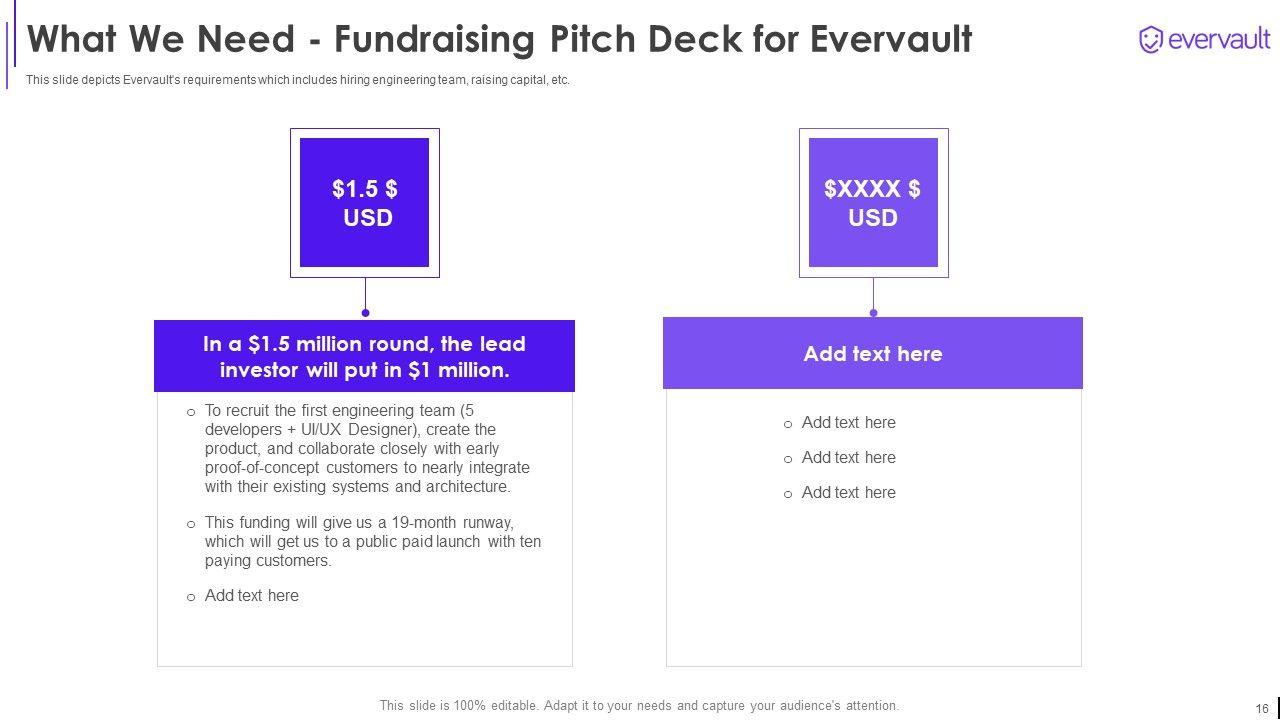The width and height of the screenshot is (1280, 720).
Task: Select the $1.5 $ USD purple square
Action: (x=364, y=203)
